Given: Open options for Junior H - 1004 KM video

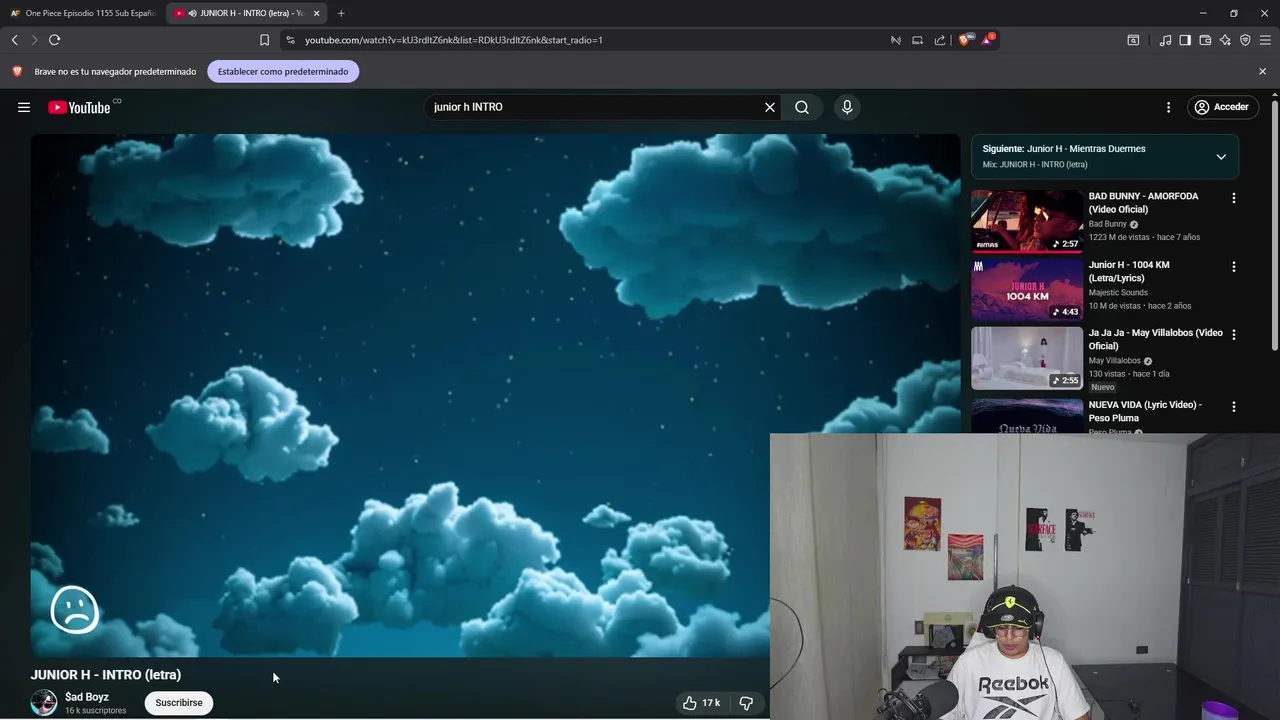Looking at the screenshot, I should [1233, 267].
